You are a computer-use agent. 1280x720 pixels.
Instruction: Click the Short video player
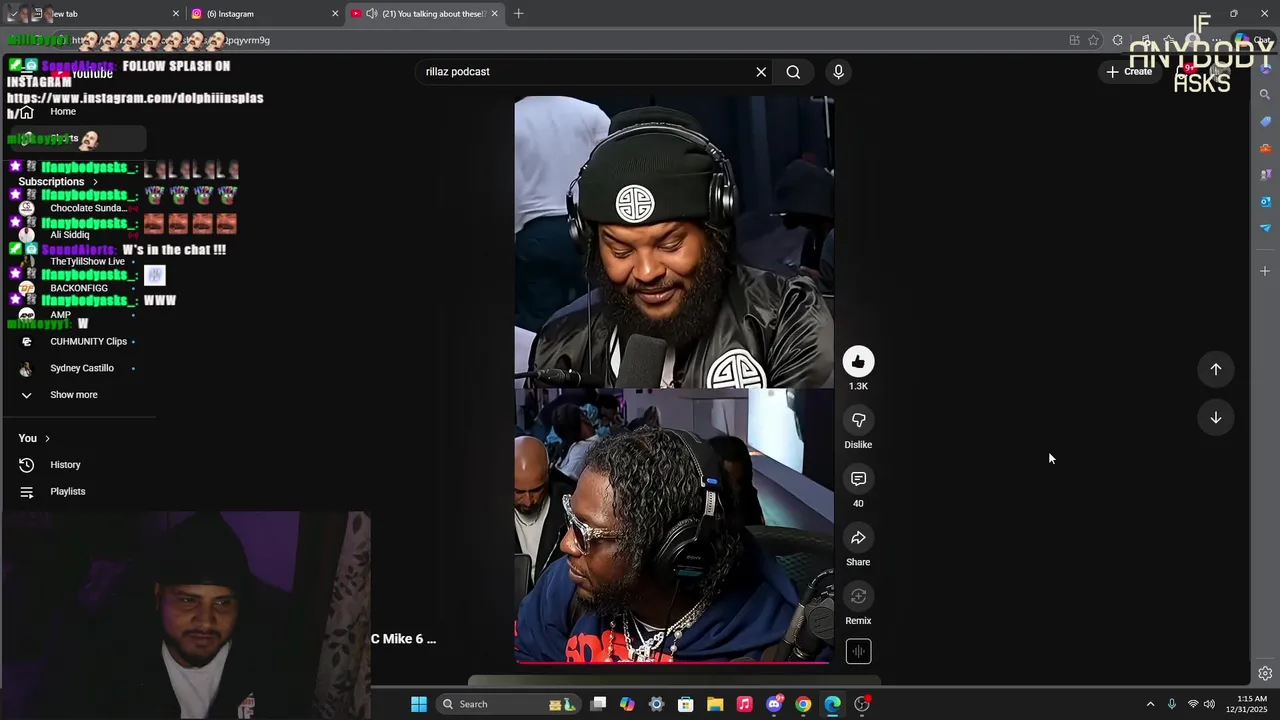click(x=674, y=380)
